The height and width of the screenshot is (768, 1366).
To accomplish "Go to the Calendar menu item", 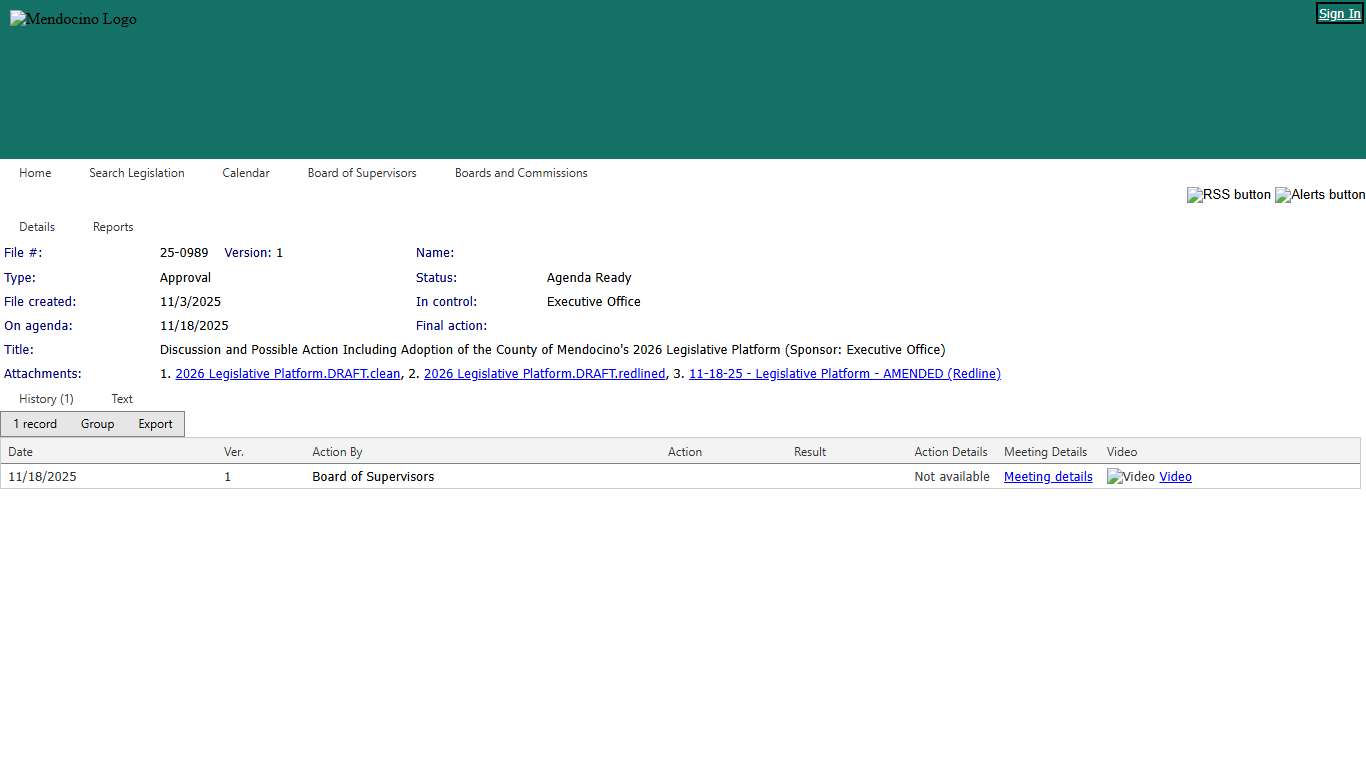I will pos(246,173).
